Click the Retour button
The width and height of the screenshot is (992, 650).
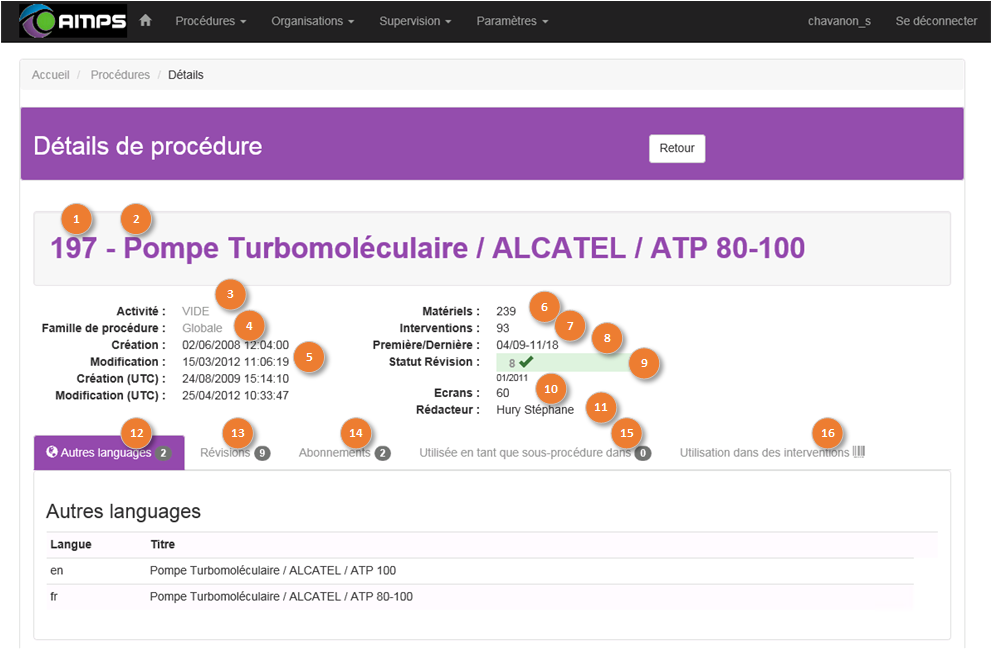(x=677, y=148)
